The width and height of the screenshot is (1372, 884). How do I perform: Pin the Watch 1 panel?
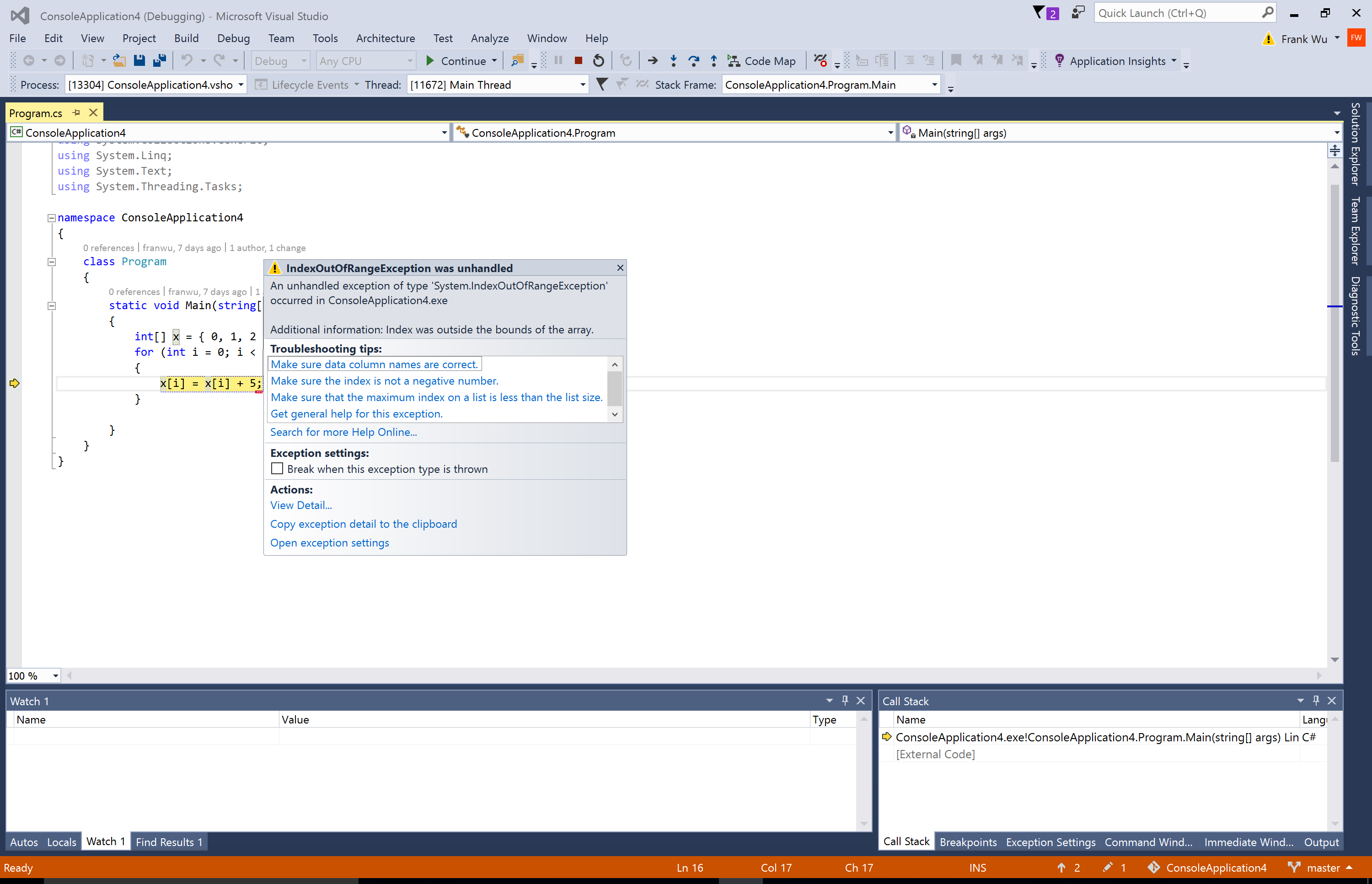[x=844, y=700]
